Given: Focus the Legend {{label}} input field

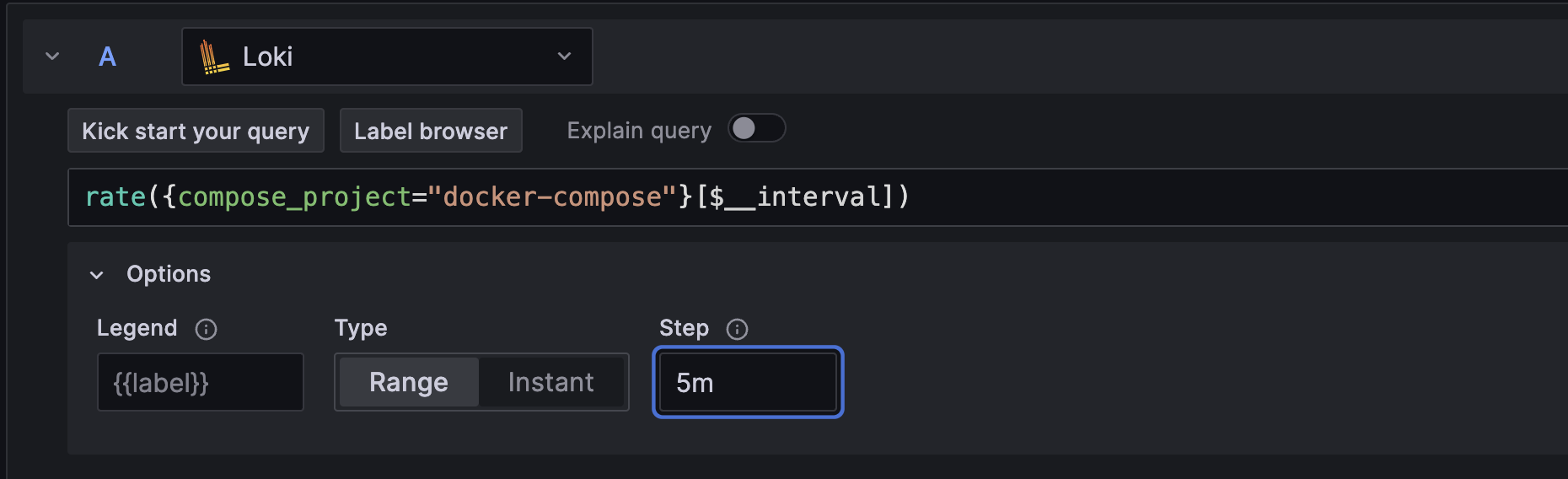Looking at the screenshot, I should [201, 383].
